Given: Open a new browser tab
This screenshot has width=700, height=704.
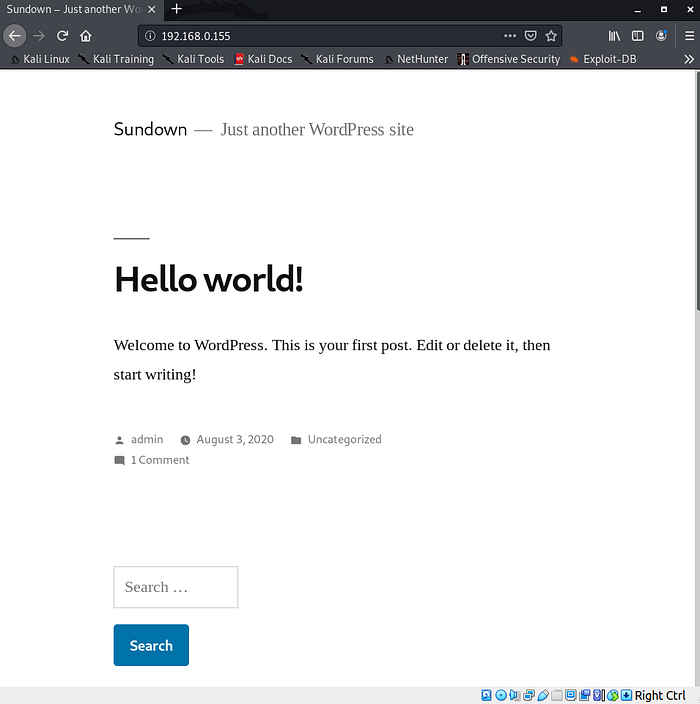Looking at the screenshot, I should click(177, 9).
